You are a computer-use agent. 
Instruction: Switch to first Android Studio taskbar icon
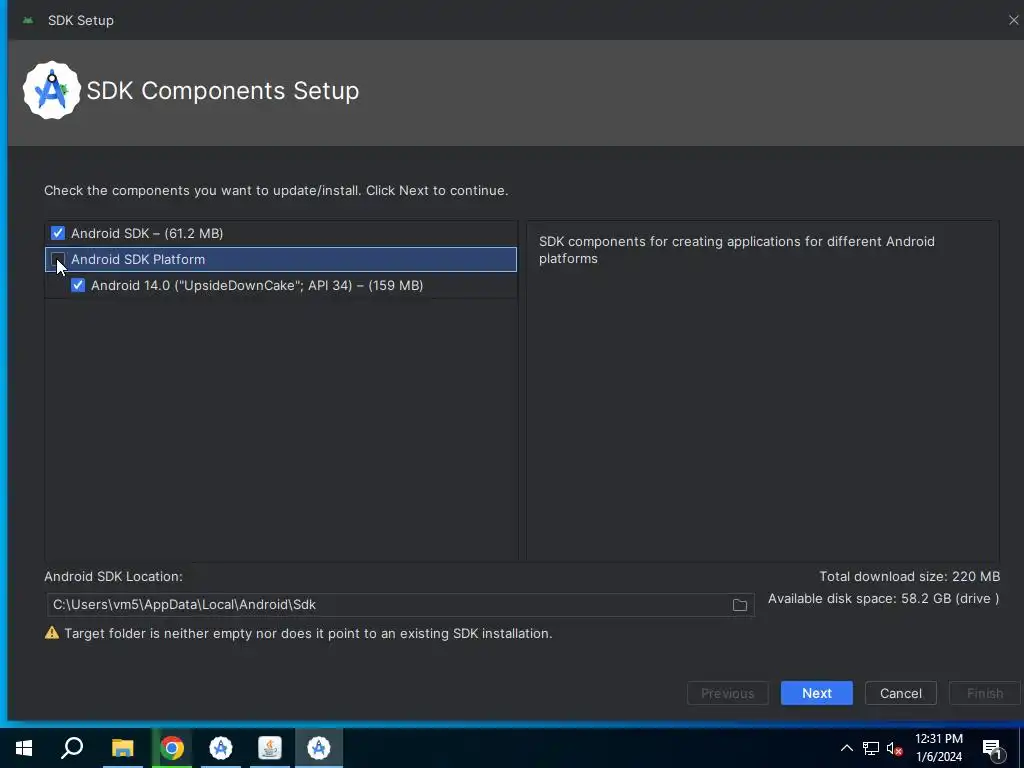[221, 748]
